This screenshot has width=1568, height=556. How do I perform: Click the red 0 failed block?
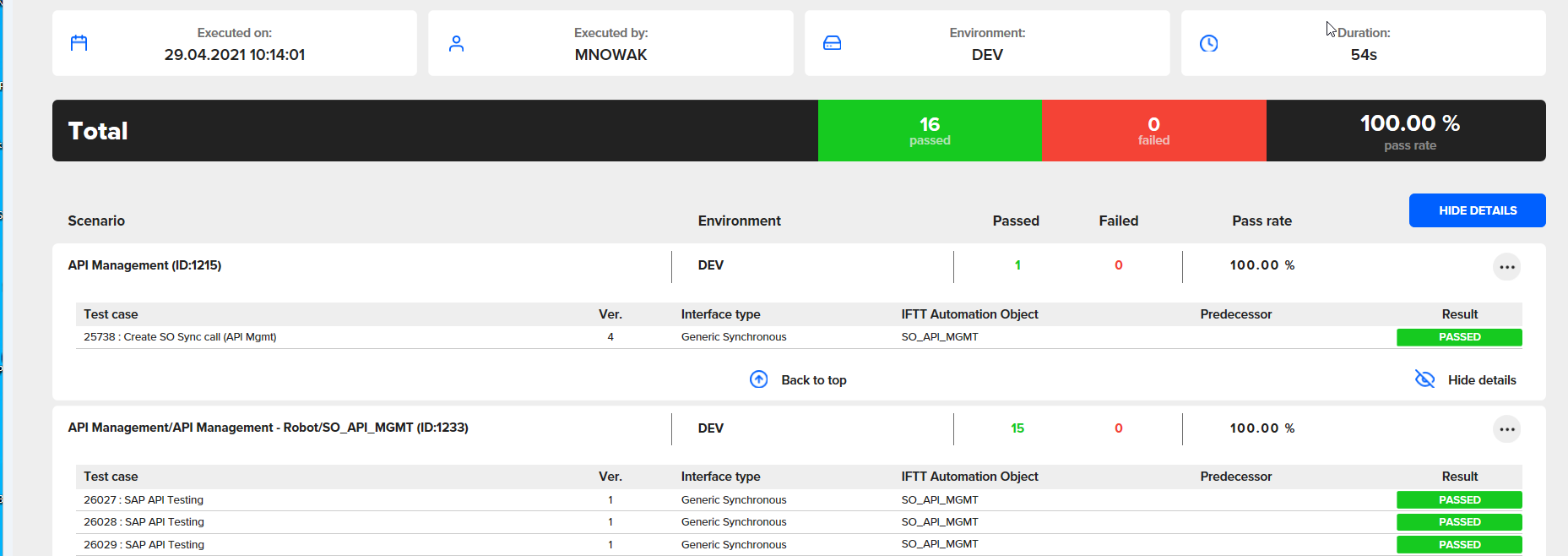pos(1153,131)
